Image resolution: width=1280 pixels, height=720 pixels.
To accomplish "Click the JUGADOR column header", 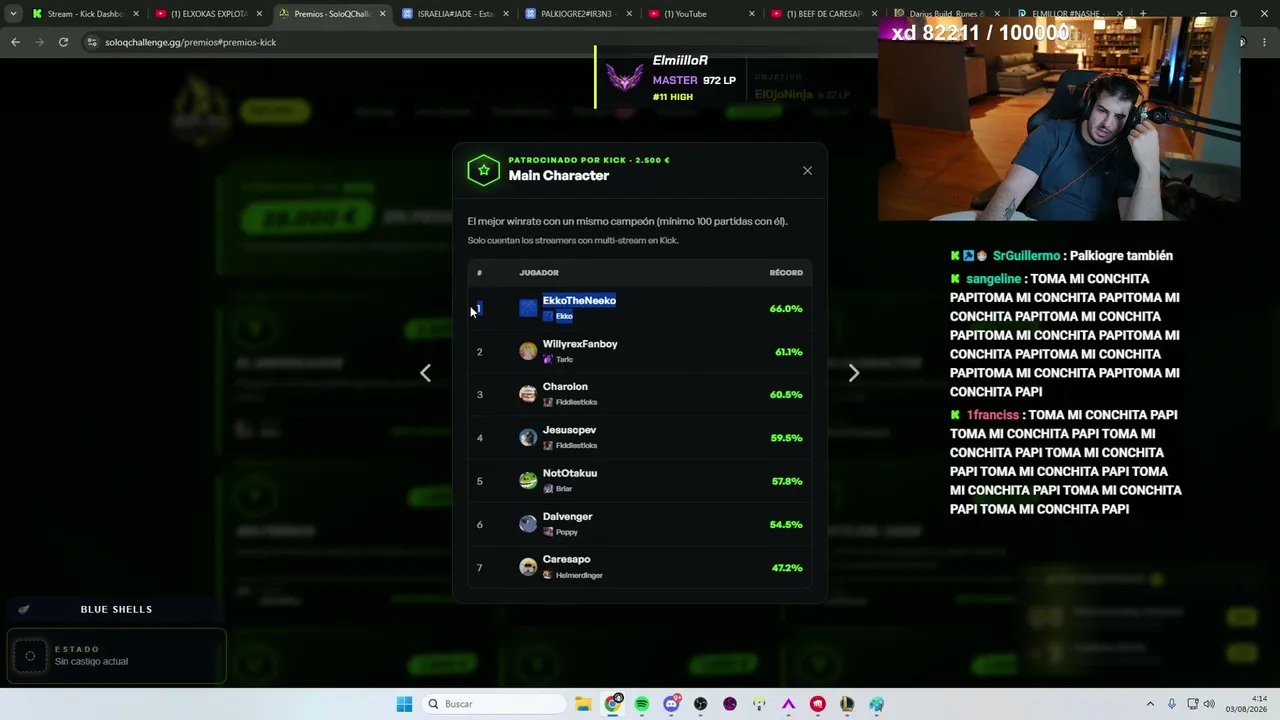I will point(539,273).
